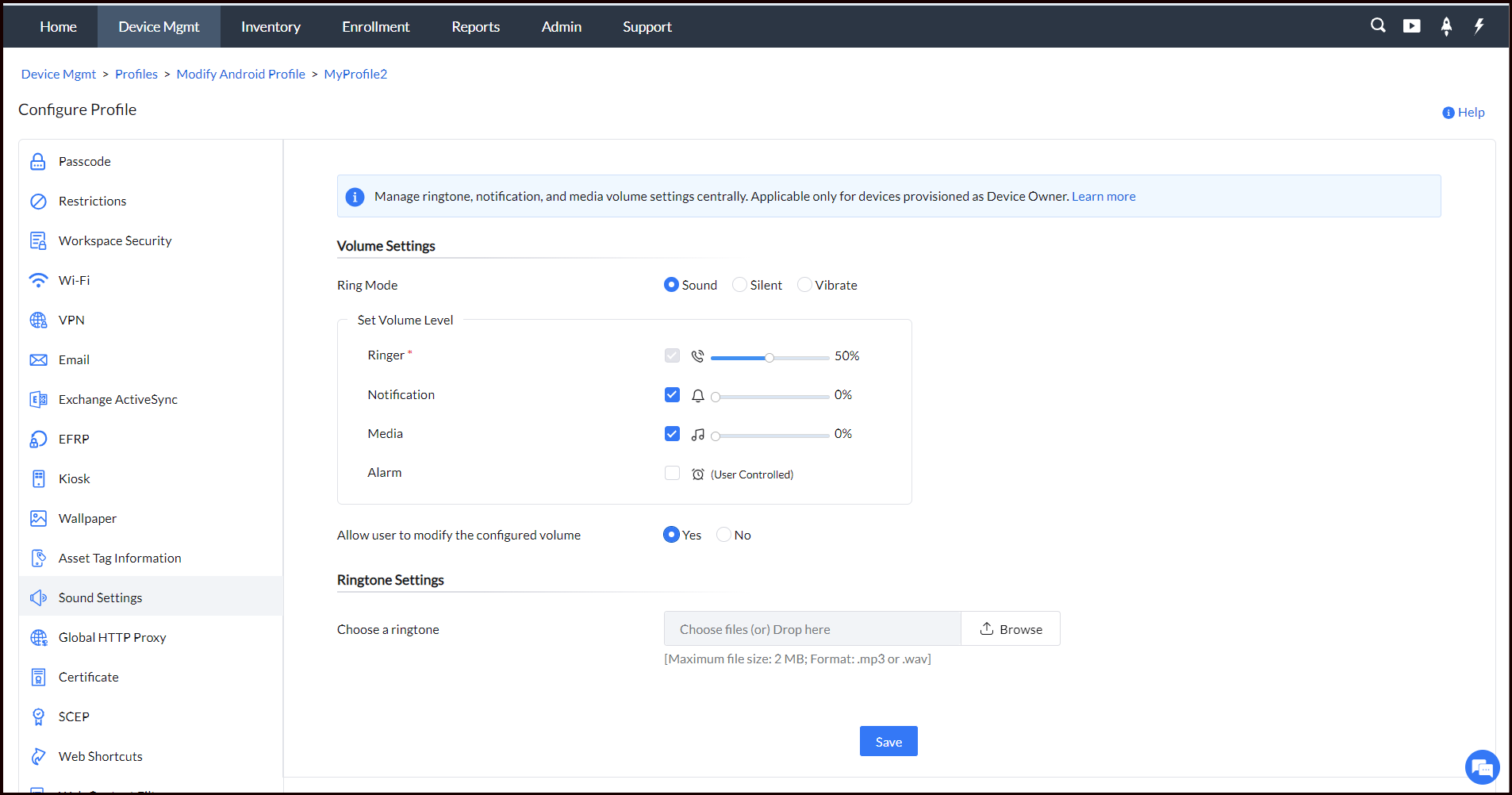Image resolution: width=1512 pixels, height=795 pixels.
Task: Click the Help info icon
Action: [x=1448, y=113]
